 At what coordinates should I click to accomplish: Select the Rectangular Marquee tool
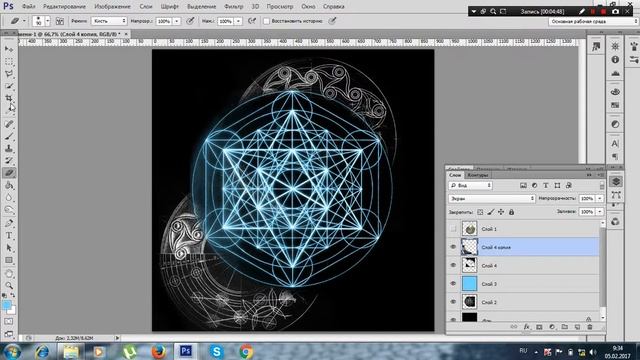coord(9,62)
